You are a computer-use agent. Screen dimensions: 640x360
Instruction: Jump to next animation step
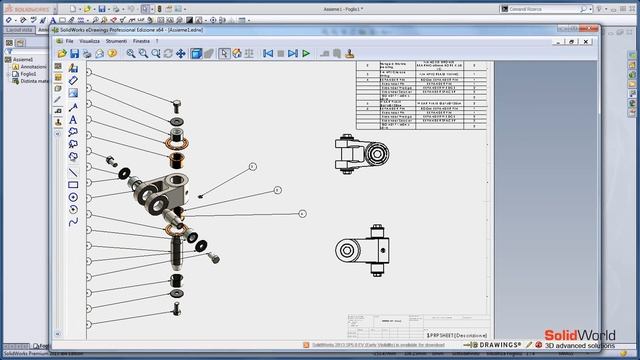[x=293, y=53]
